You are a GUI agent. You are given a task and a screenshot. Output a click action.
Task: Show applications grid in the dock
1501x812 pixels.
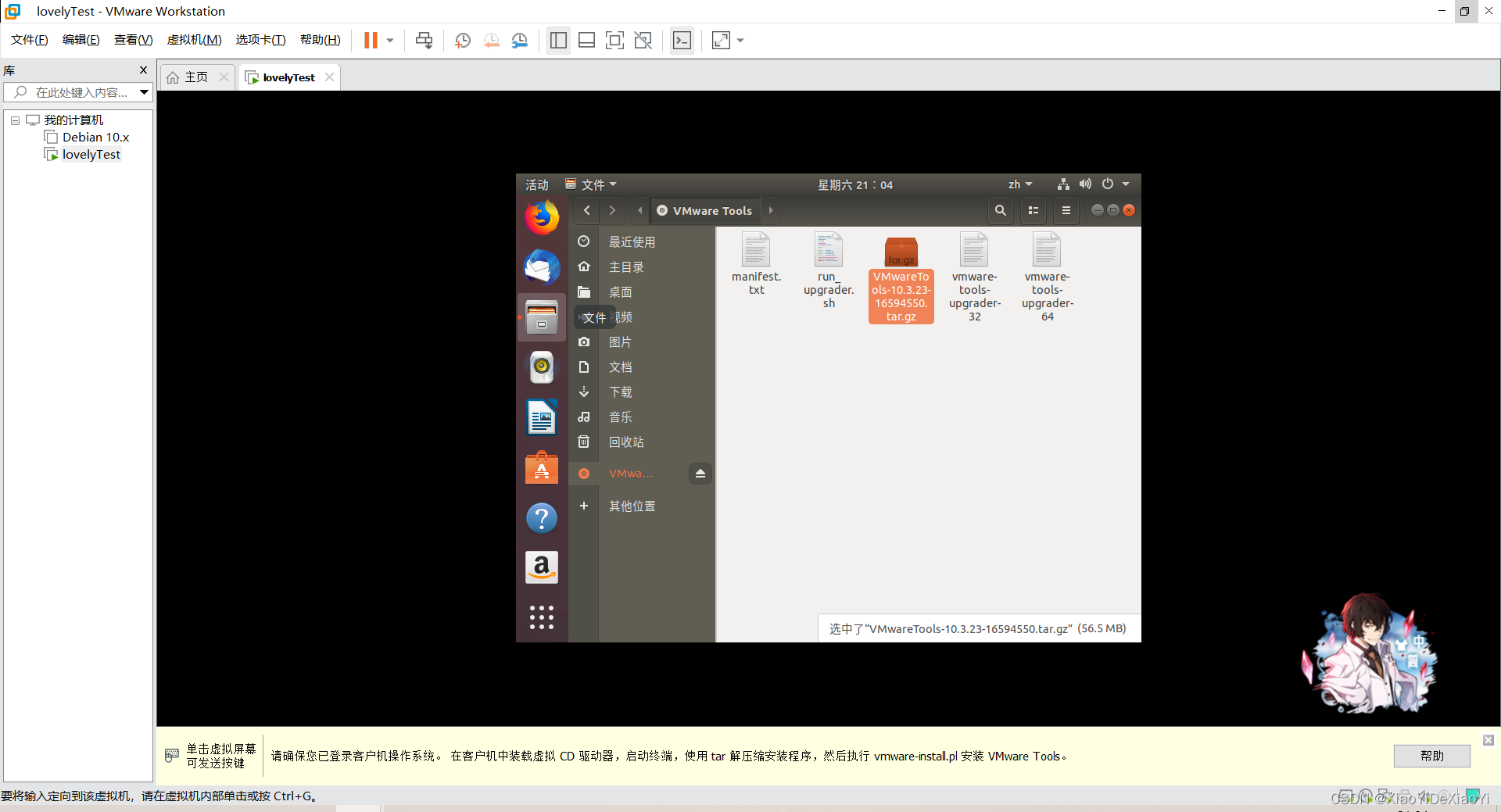click(x=542, y=617)
